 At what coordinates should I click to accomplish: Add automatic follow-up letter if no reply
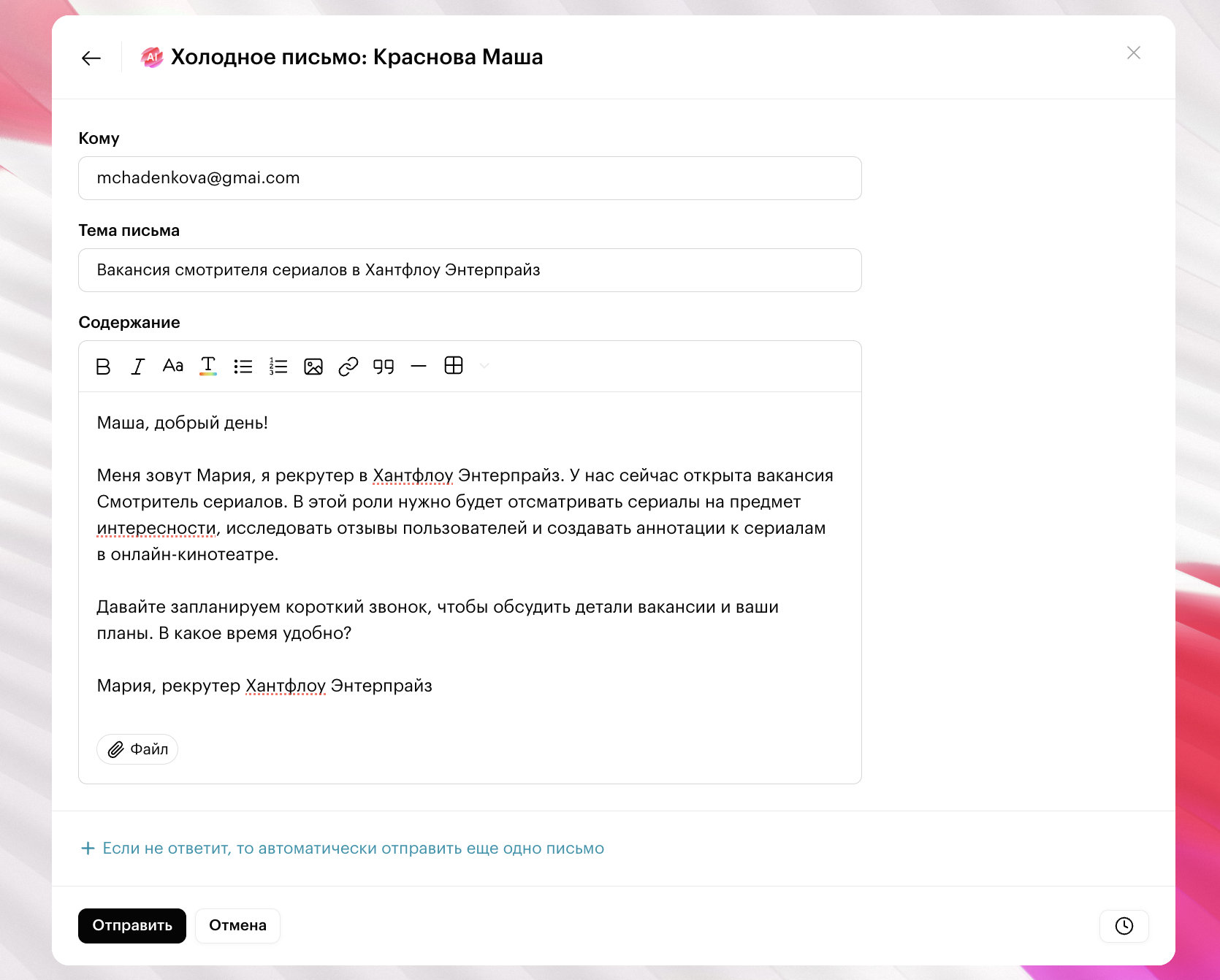click(x=342, y=849)
